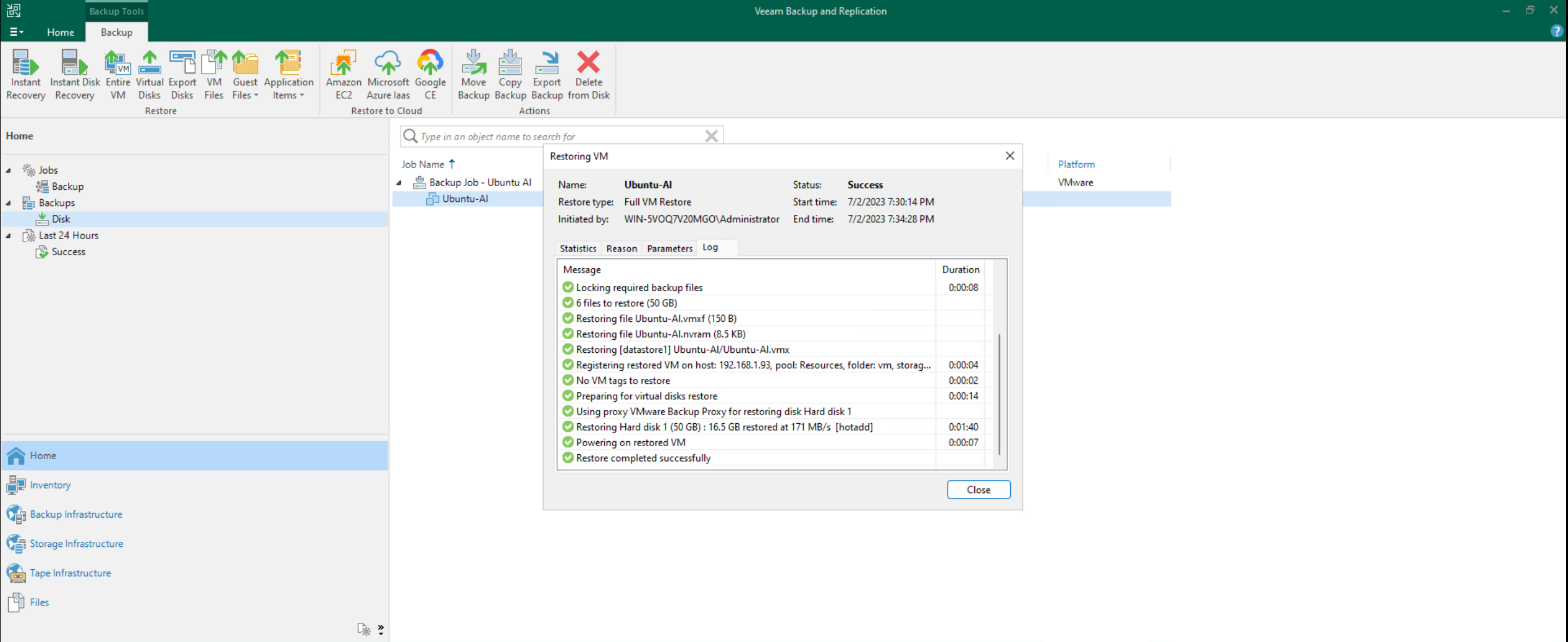Click the Entire VM restore icon
This screenshot has width=1568, height=642.
(x=117, y=75)
